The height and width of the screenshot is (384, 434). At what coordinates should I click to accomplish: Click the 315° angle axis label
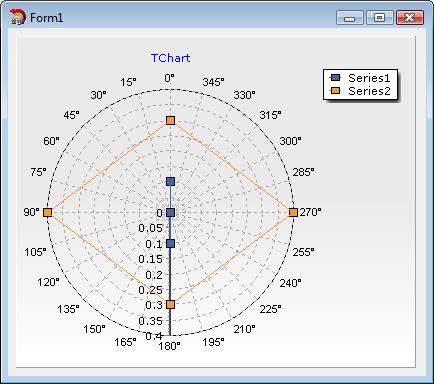[x=270, y=115]
